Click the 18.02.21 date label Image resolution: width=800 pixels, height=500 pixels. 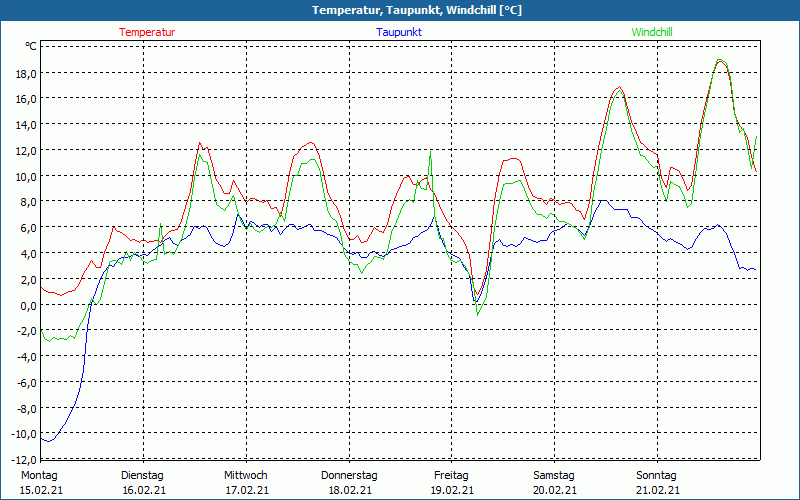348,490
